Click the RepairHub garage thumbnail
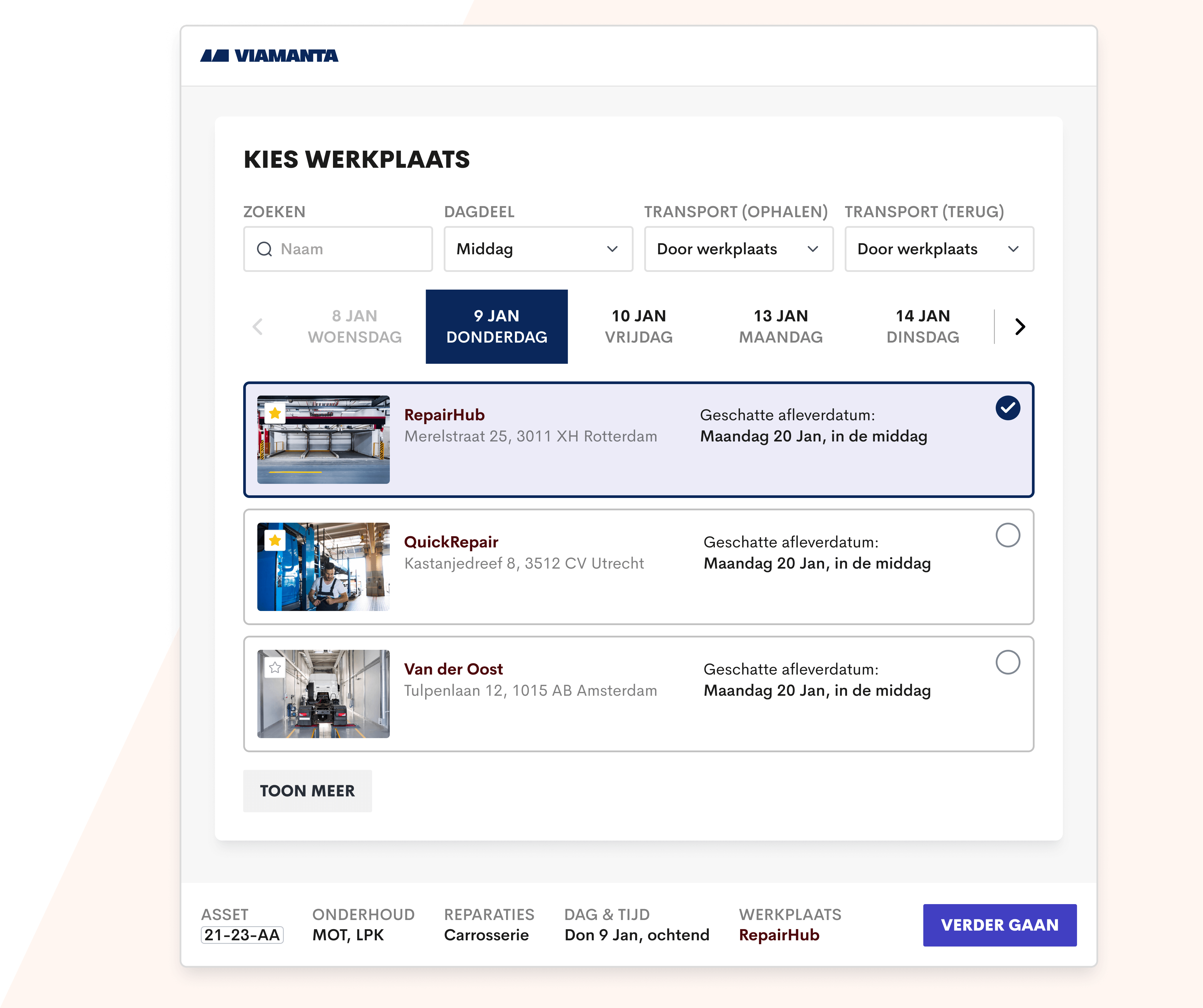The height and width of the screenshot is (1008, 1203). (x=324, y=440)
